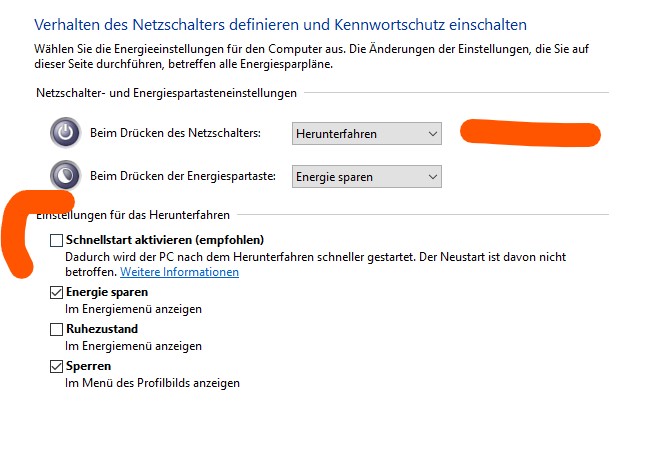Click the 'Beim Drücken des Netzschalters' label
Viewport: 661px width, 458px height.
click(175, 133)
